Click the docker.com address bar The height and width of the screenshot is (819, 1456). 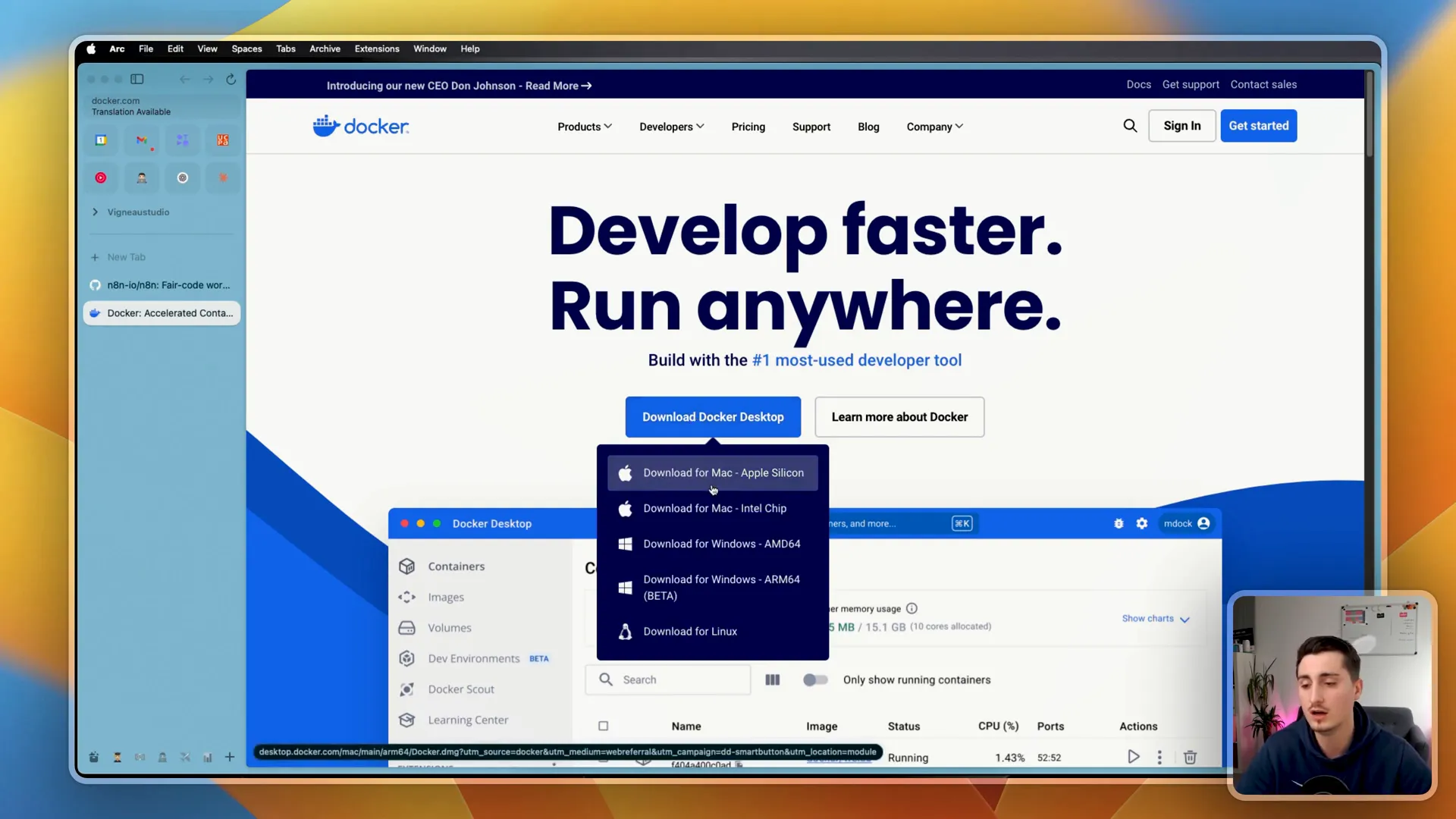click(x=162, y=106)
